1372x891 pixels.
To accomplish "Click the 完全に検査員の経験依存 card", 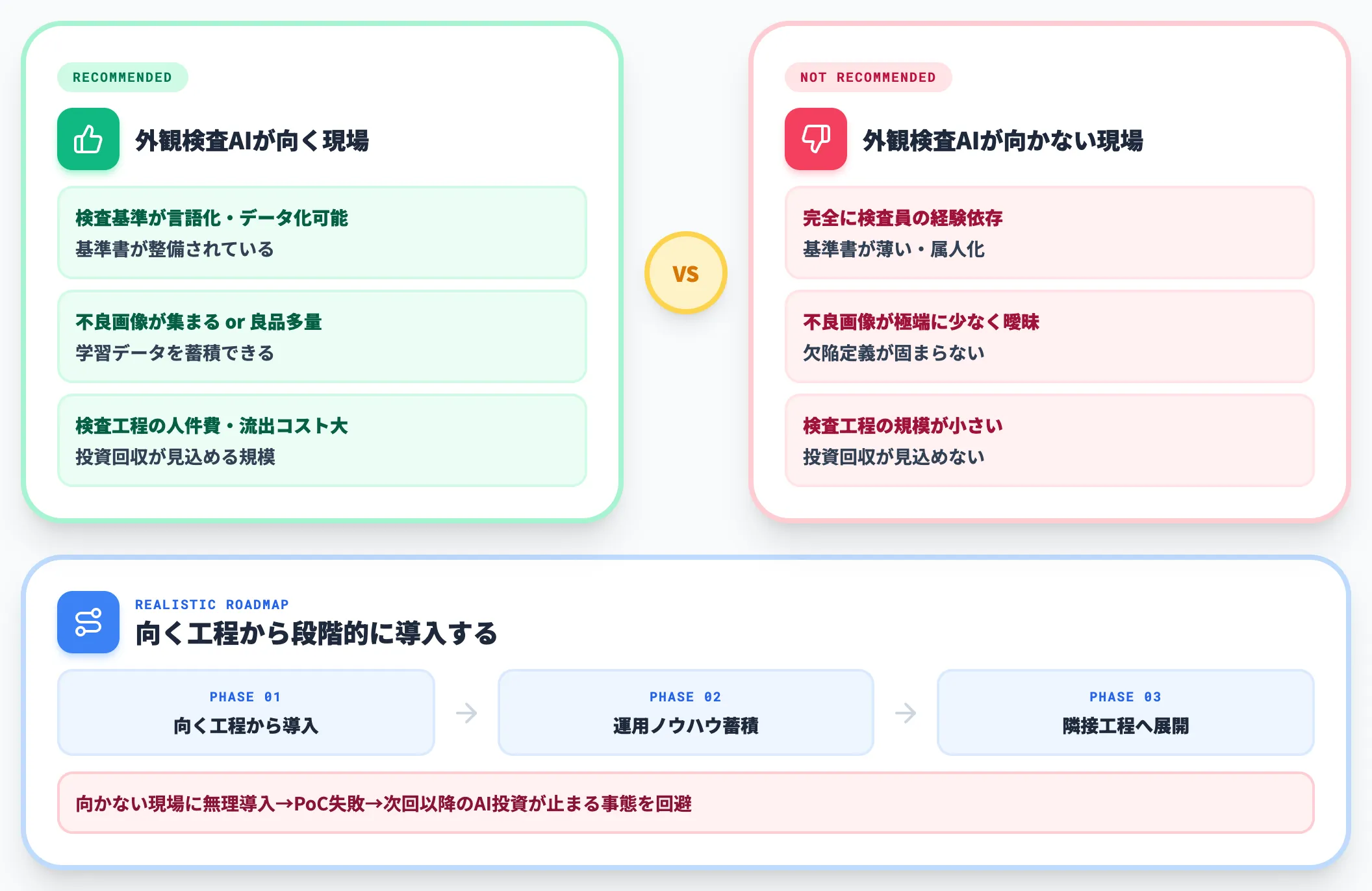I will pyautogui.click(x=1050, y=232).
